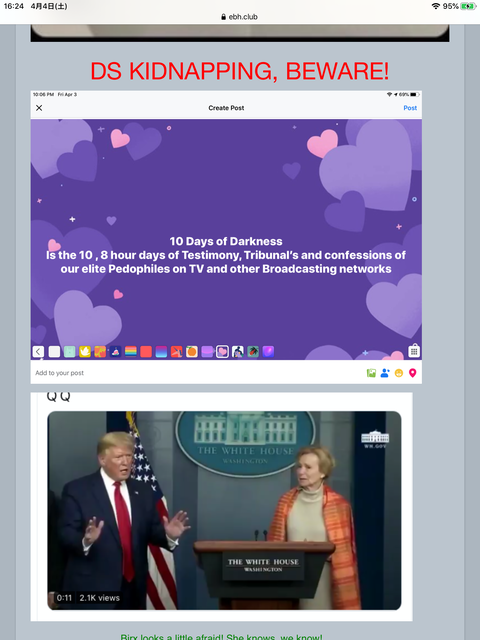Collapse background picker with left chevron
The width and height of the screenshot is (480, 640).
point(38,351)
